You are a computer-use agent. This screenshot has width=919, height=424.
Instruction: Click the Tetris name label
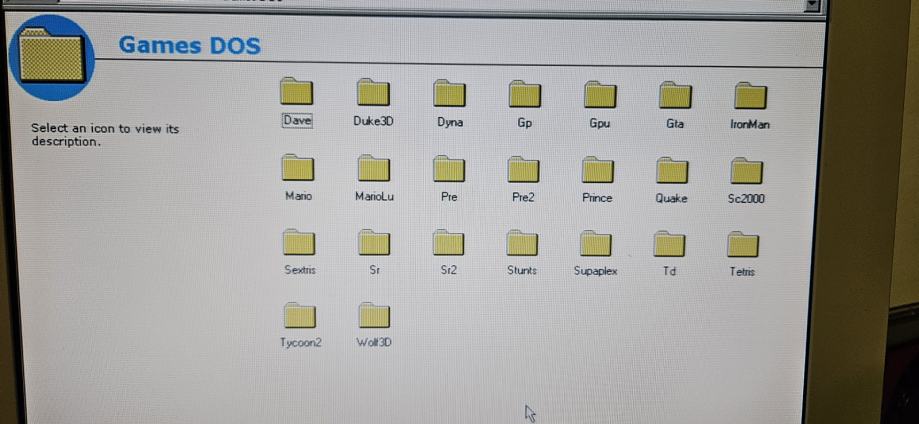(742, 272)
